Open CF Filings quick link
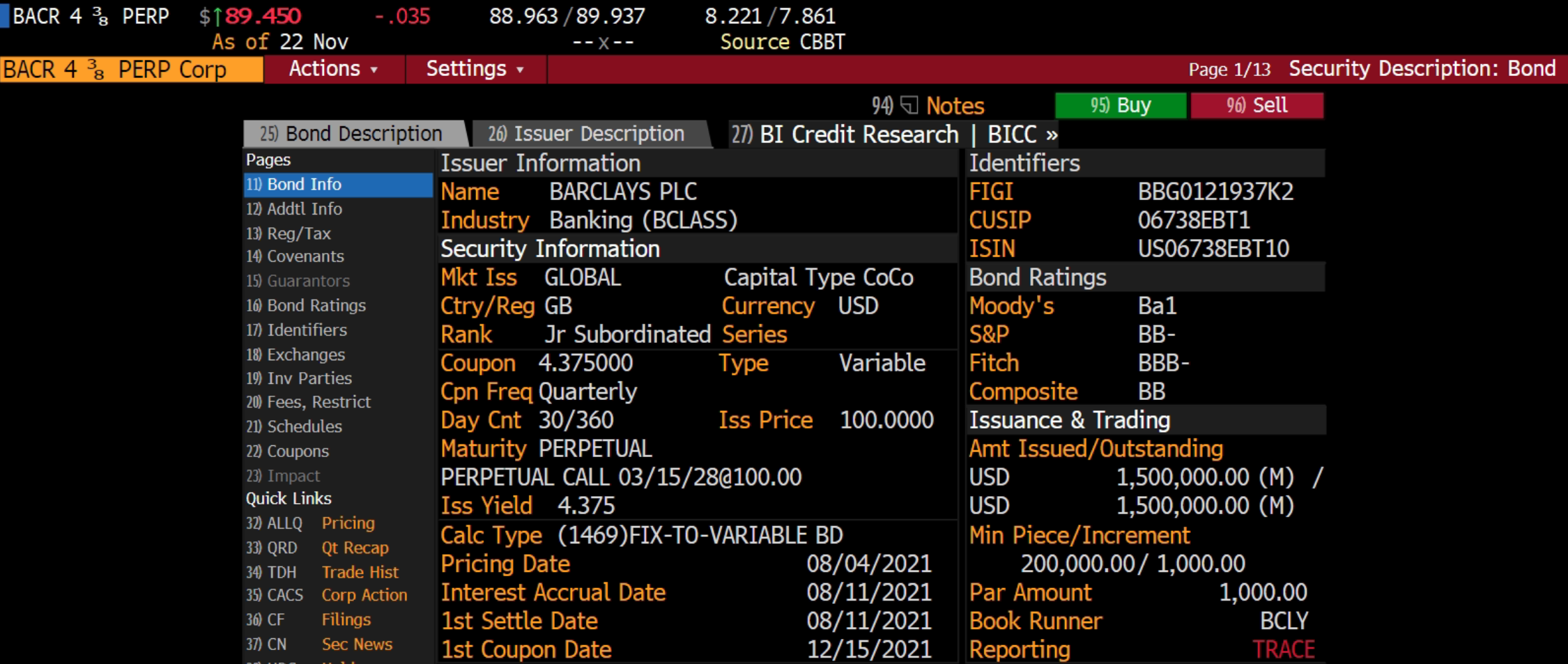Screen dimensions: 1568x664 pos(308,619)
